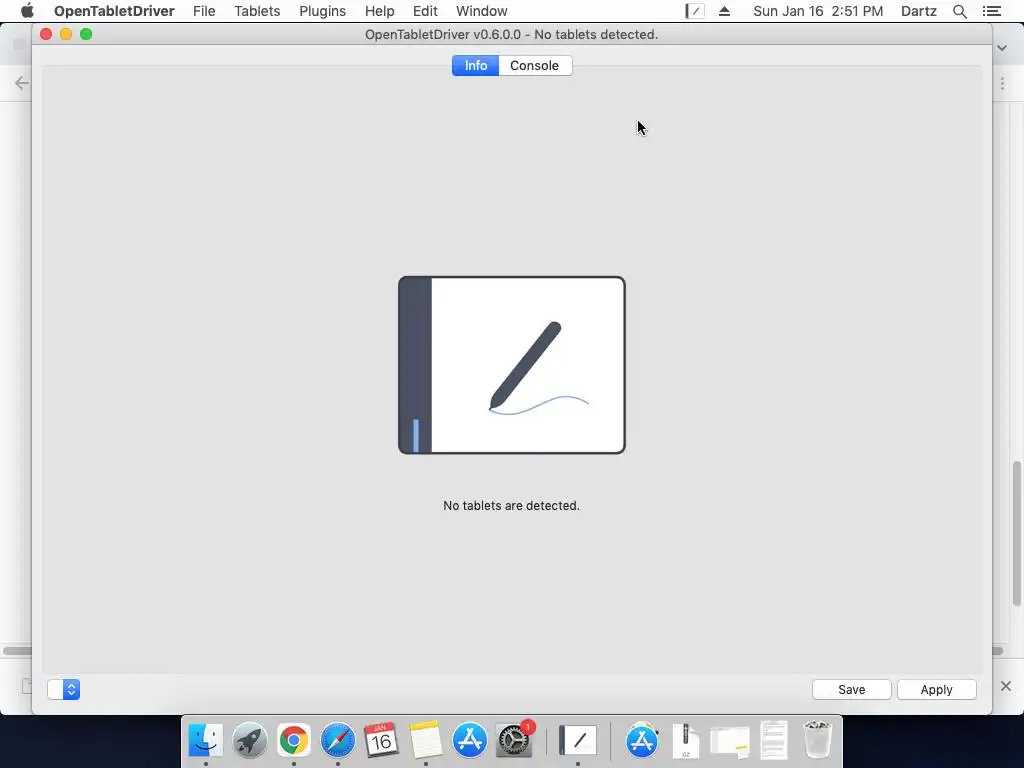
Task: Open the Applications folder stack in Dock
Action: 642,740
